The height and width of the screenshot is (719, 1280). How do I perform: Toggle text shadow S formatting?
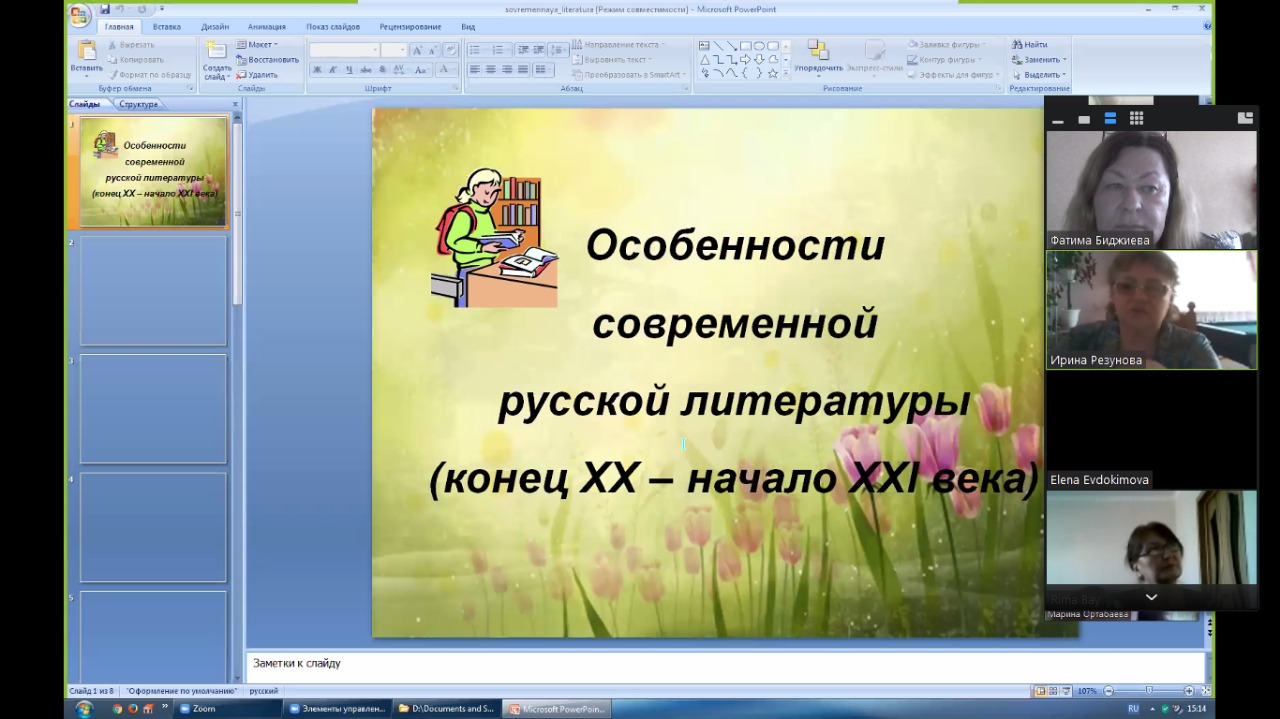coord(382,70)
